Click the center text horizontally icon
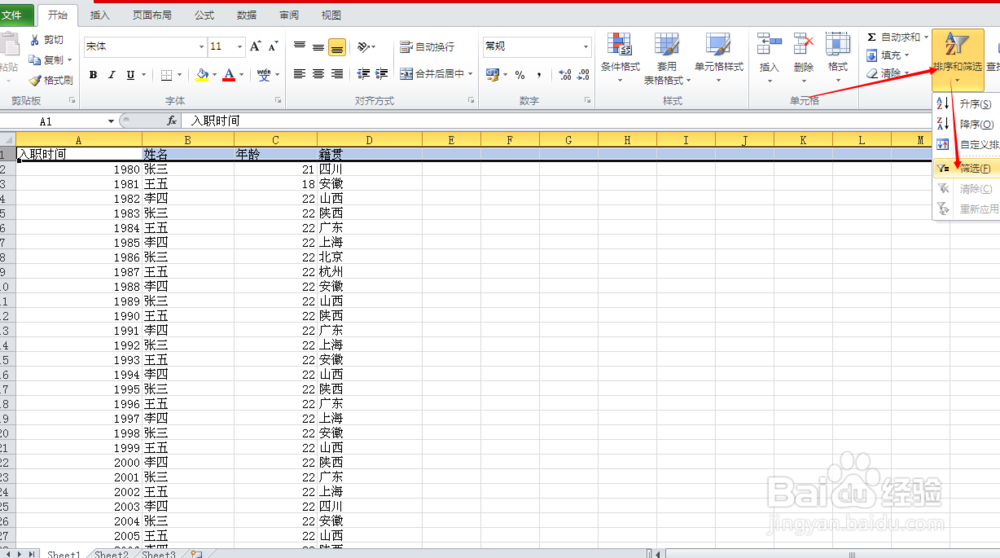The image size is (1000, 558). tap(318, 74)
